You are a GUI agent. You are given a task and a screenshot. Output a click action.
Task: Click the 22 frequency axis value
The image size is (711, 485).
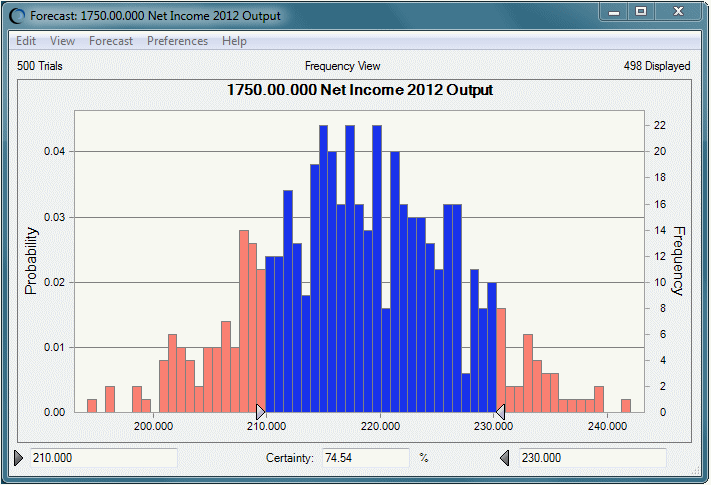tap(660, 125)
